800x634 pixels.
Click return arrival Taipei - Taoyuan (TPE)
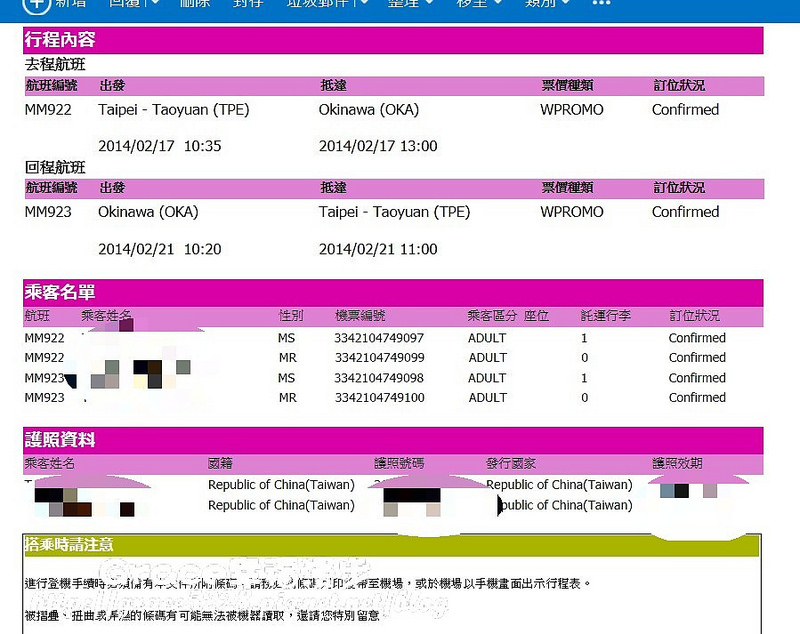coord(394,212)
